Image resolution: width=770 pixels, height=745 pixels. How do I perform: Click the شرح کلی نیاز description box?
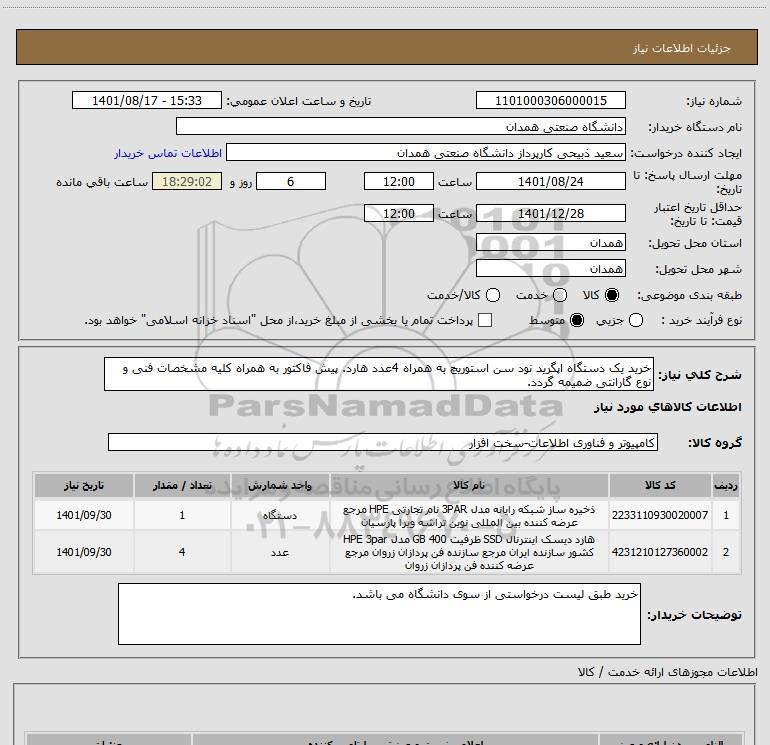pyautogui.click(x=379, y=374)
